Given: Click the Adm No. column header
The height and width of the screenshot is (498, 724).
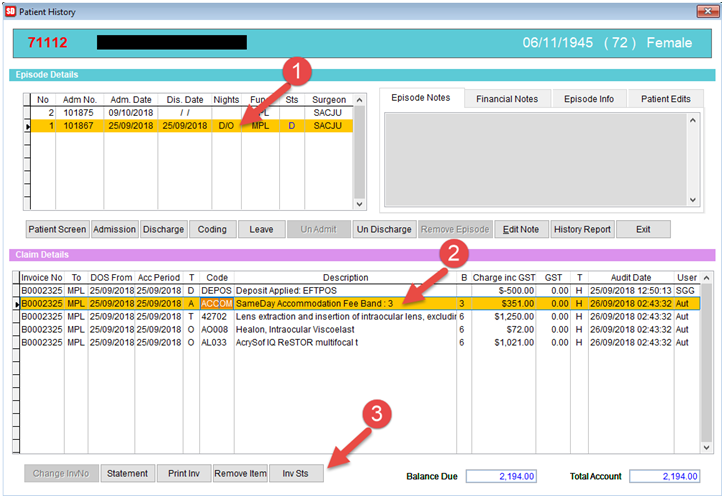Looking at the screenshot, I should [79, 100].
